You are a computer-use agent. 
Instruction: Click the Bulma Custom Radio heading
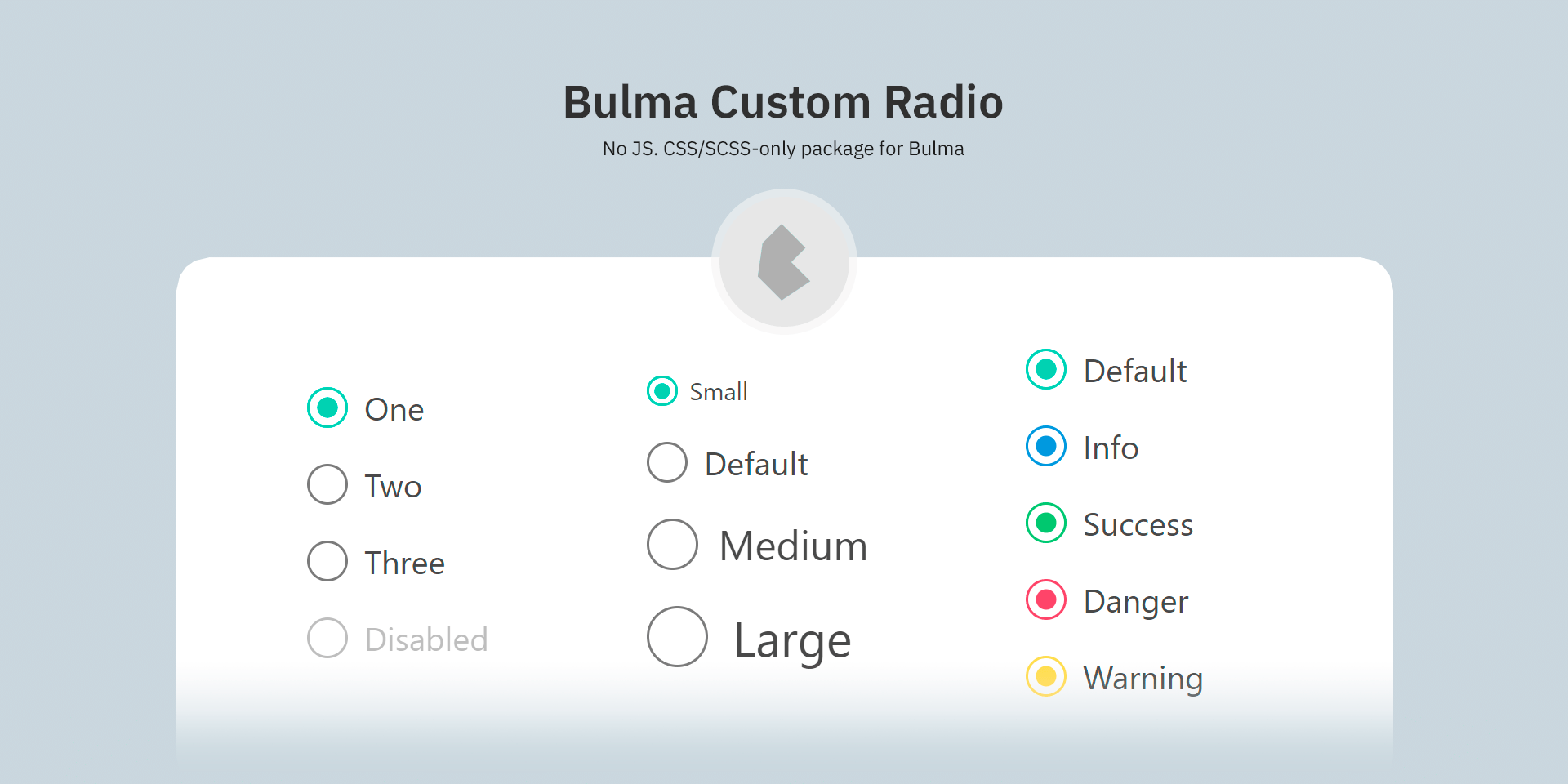(783, 101)
